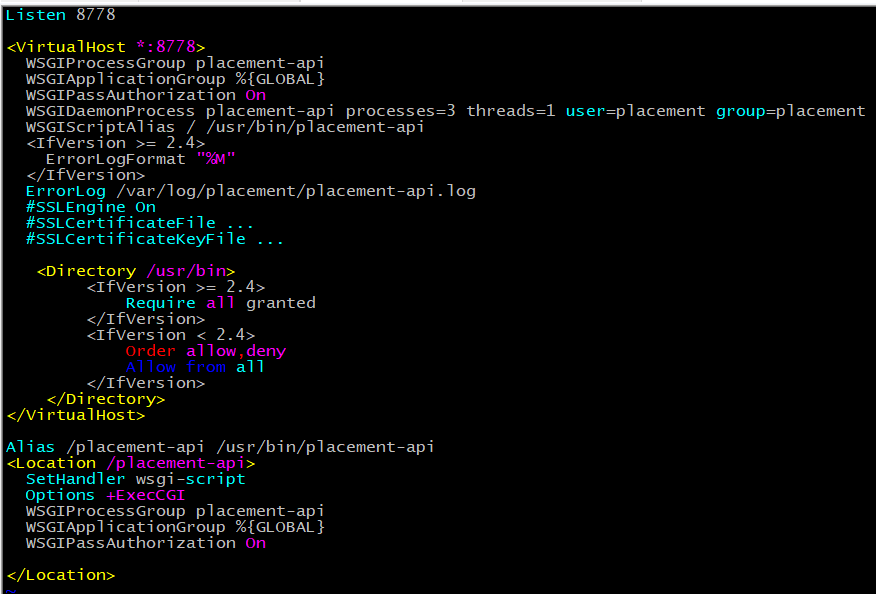This screenshot has width=876, height=594.
Task: Click the 'Listen 8778' line
Action: tap(60, 15)
